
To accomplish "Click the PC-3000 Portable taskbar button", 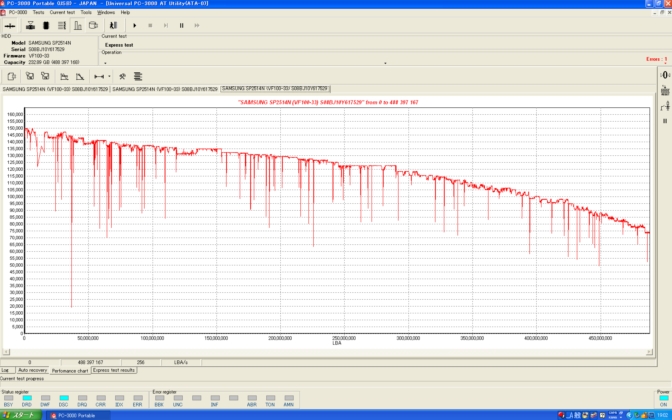I will (78, 415).
